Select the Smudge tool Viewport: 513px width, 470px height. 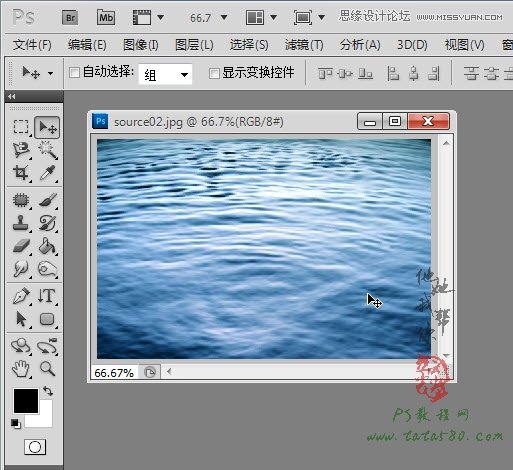click(x=21, y=269)
